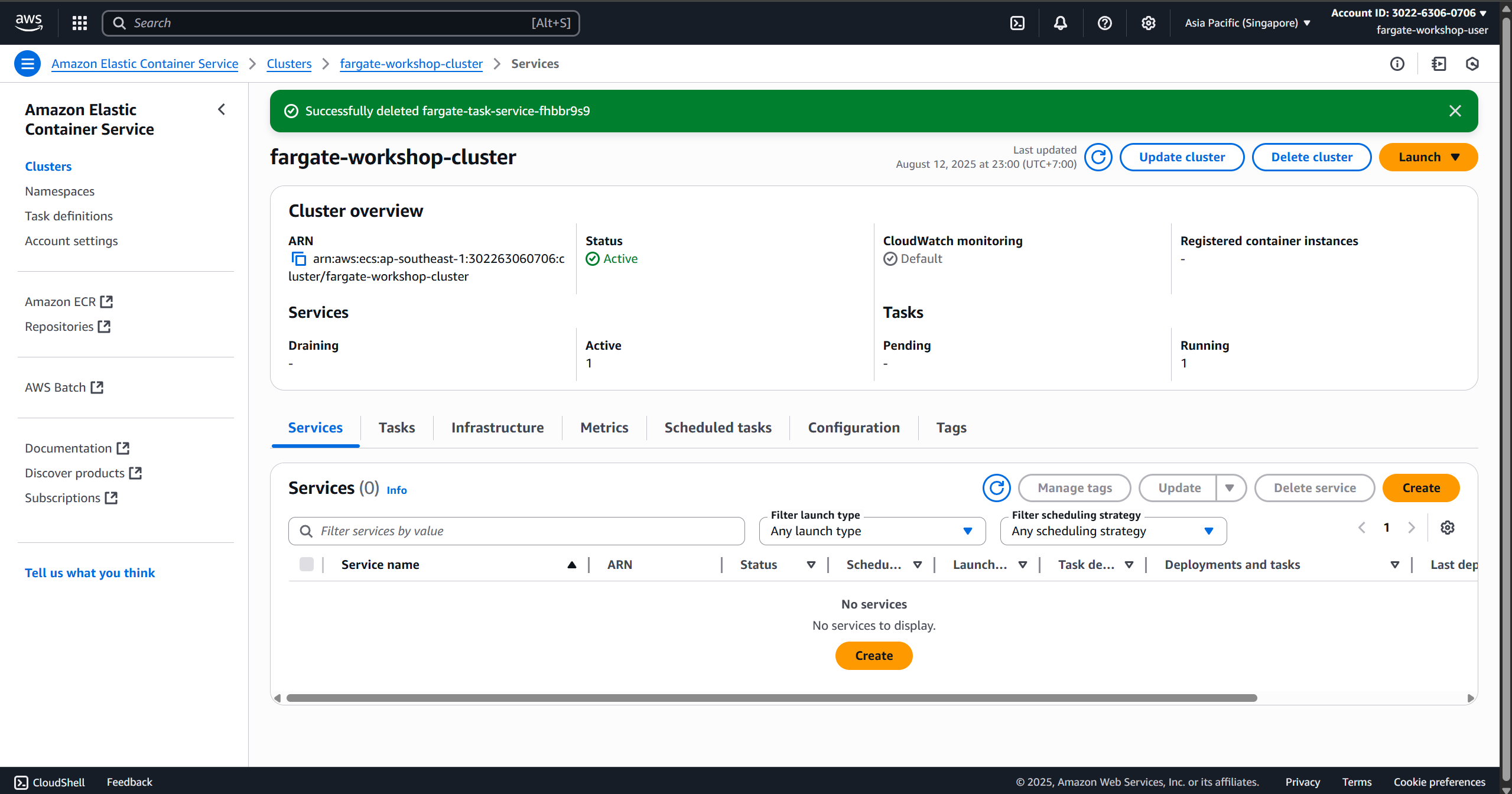Viewport: 1512px width, 794px height.
Task: Open Namespaces in sidebar
Action: coord(60,191)
